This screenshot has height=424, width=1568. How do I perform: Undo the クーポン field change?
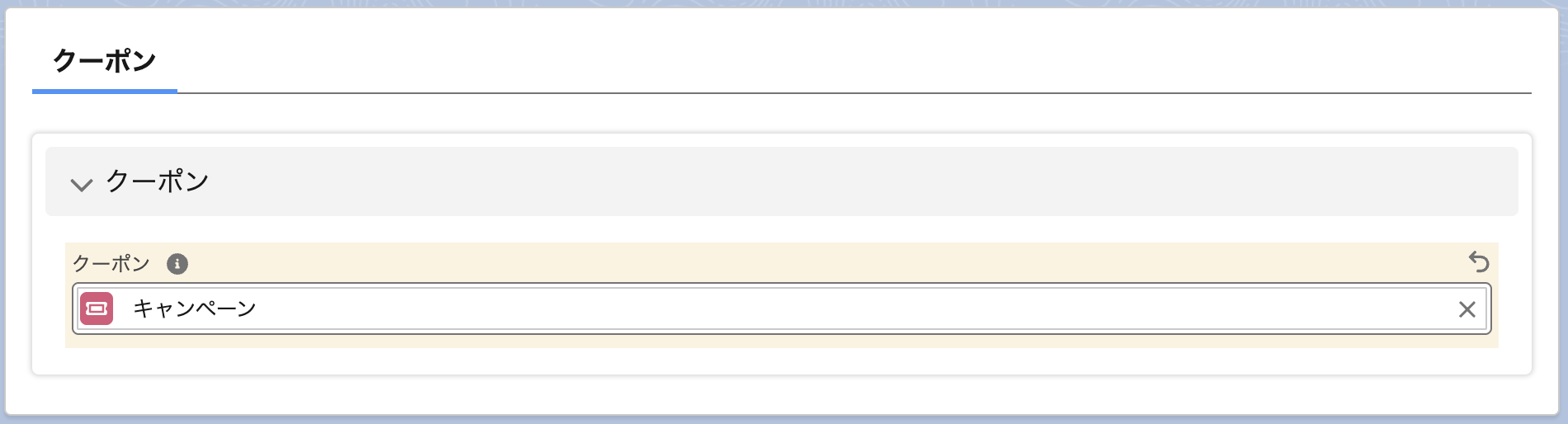coord(1479,262)
